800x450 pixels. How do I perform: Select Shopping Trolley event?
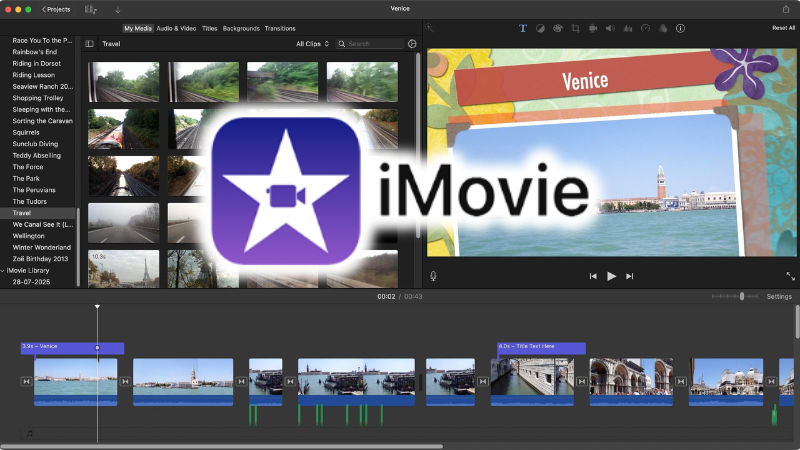click(x=38, y=98)
